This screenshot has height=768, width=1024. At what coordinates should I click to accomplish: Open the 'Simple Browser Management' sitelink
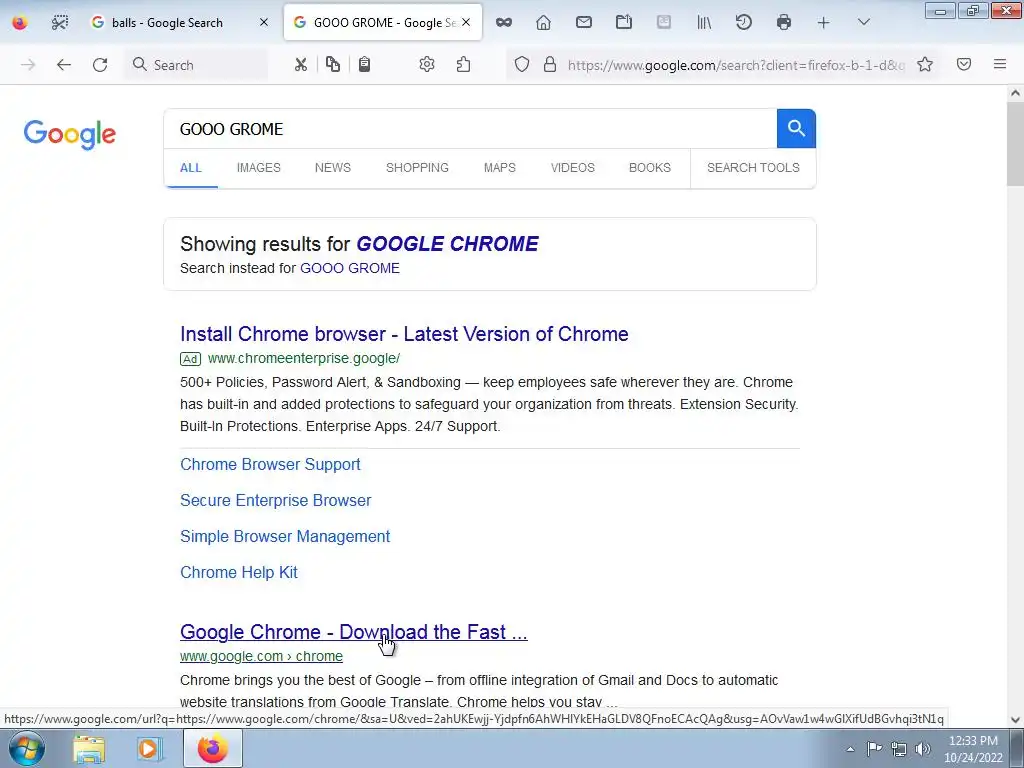285,536
